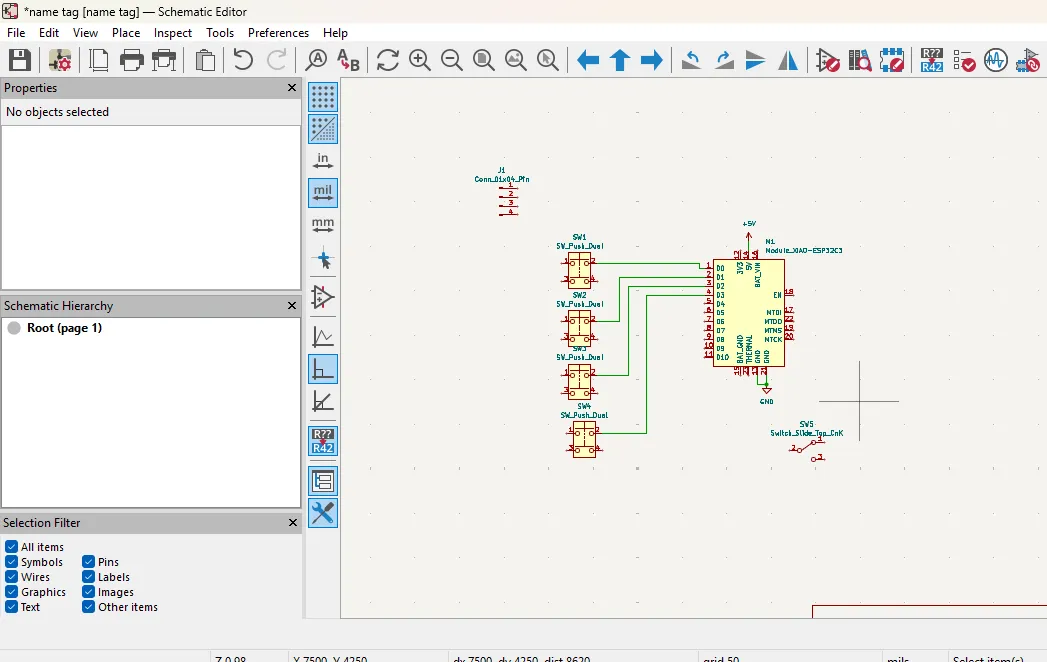Refresh the schematic view
The height and width of the screenshot is (662, 1047).
click(x=387, y=60)
